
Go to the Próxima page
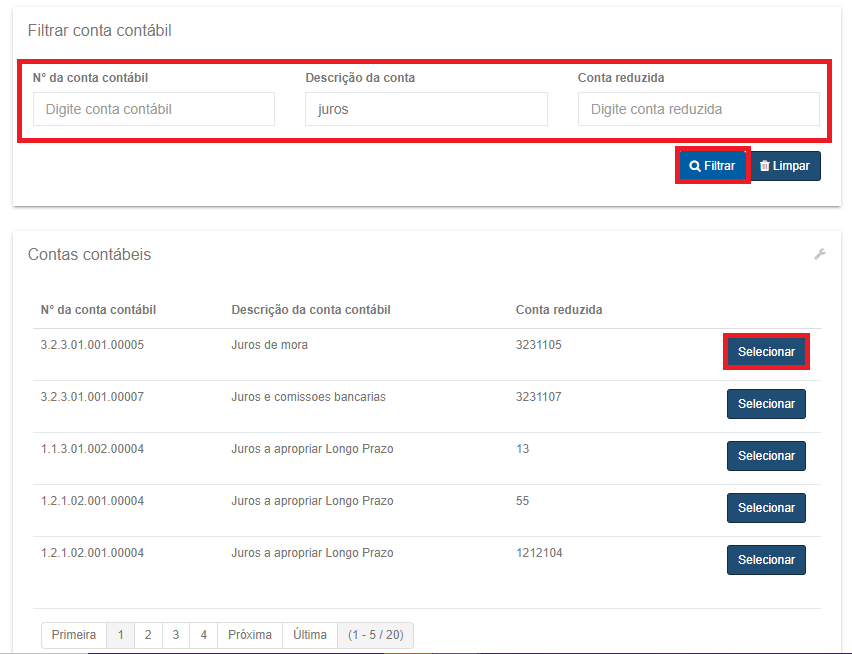pos(250,635)
